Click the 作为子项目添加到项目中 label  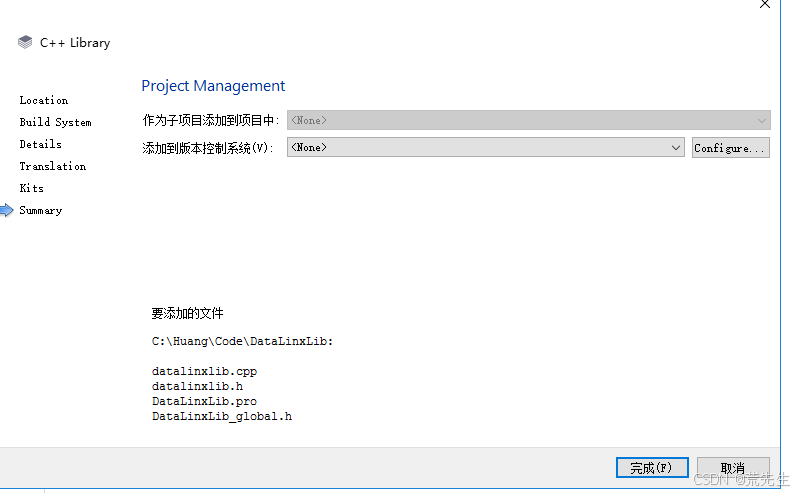point(211,120)
